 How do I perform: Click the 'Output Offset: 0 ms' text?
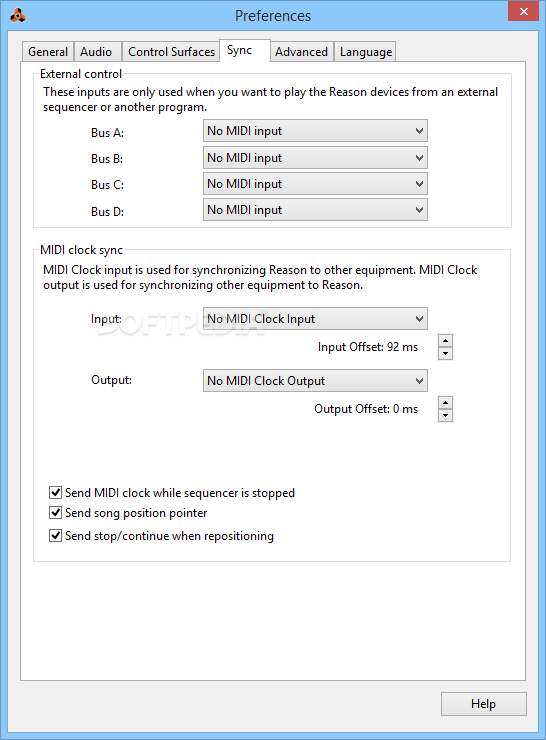(x=366, y=409)
